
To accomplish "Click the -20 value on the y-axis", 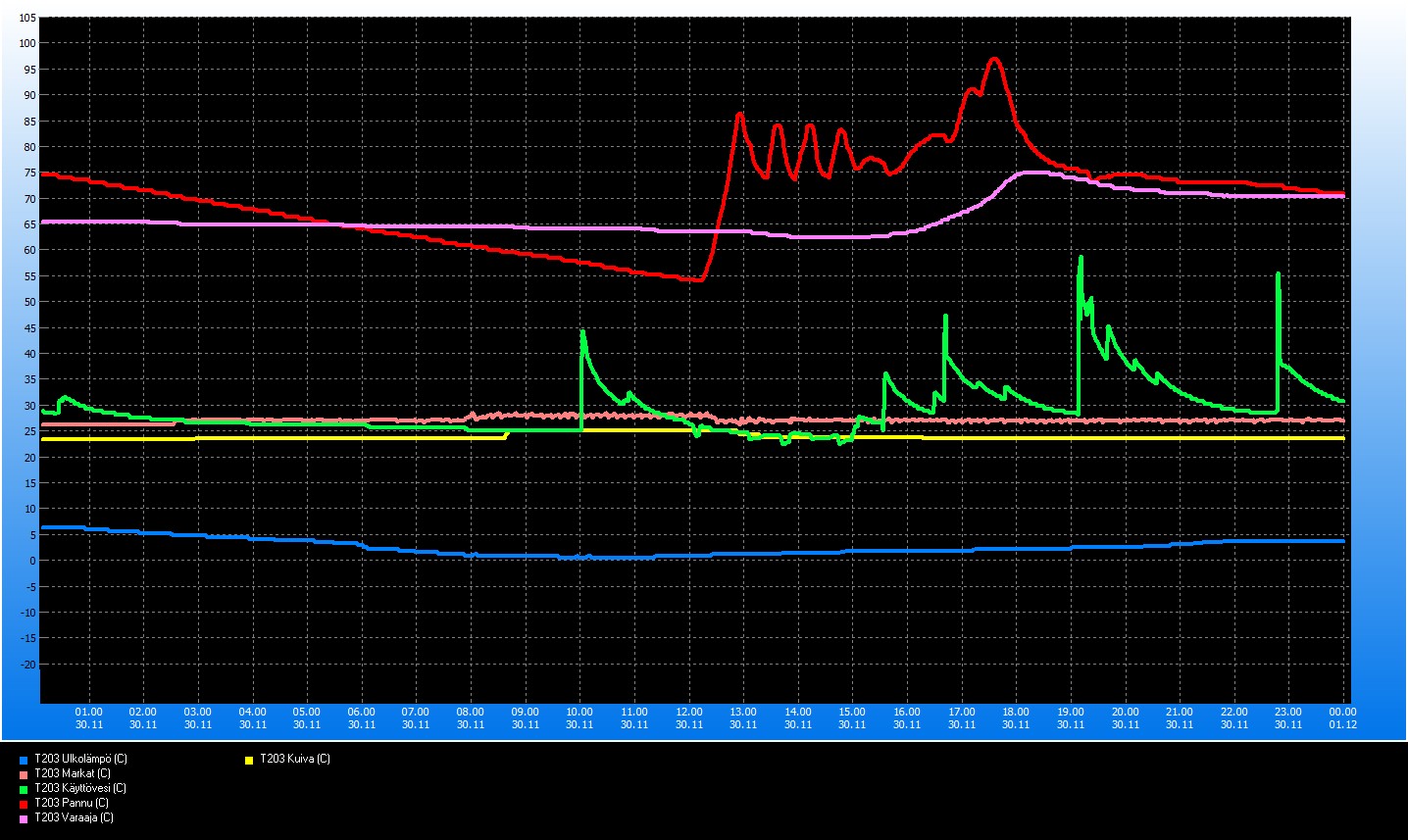I will (x=27, y=665).
